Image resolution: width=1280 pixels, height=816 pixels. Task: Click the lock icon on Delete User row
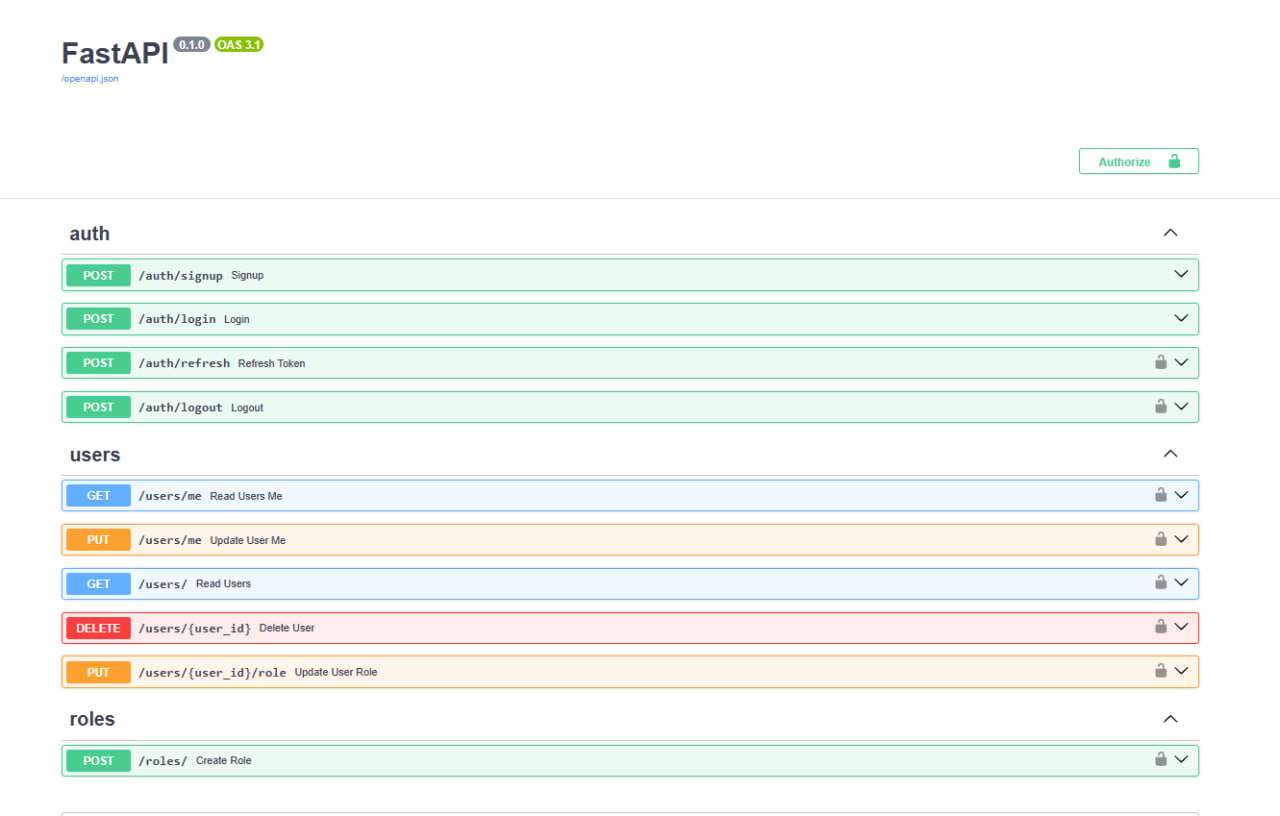point(1161,626)
